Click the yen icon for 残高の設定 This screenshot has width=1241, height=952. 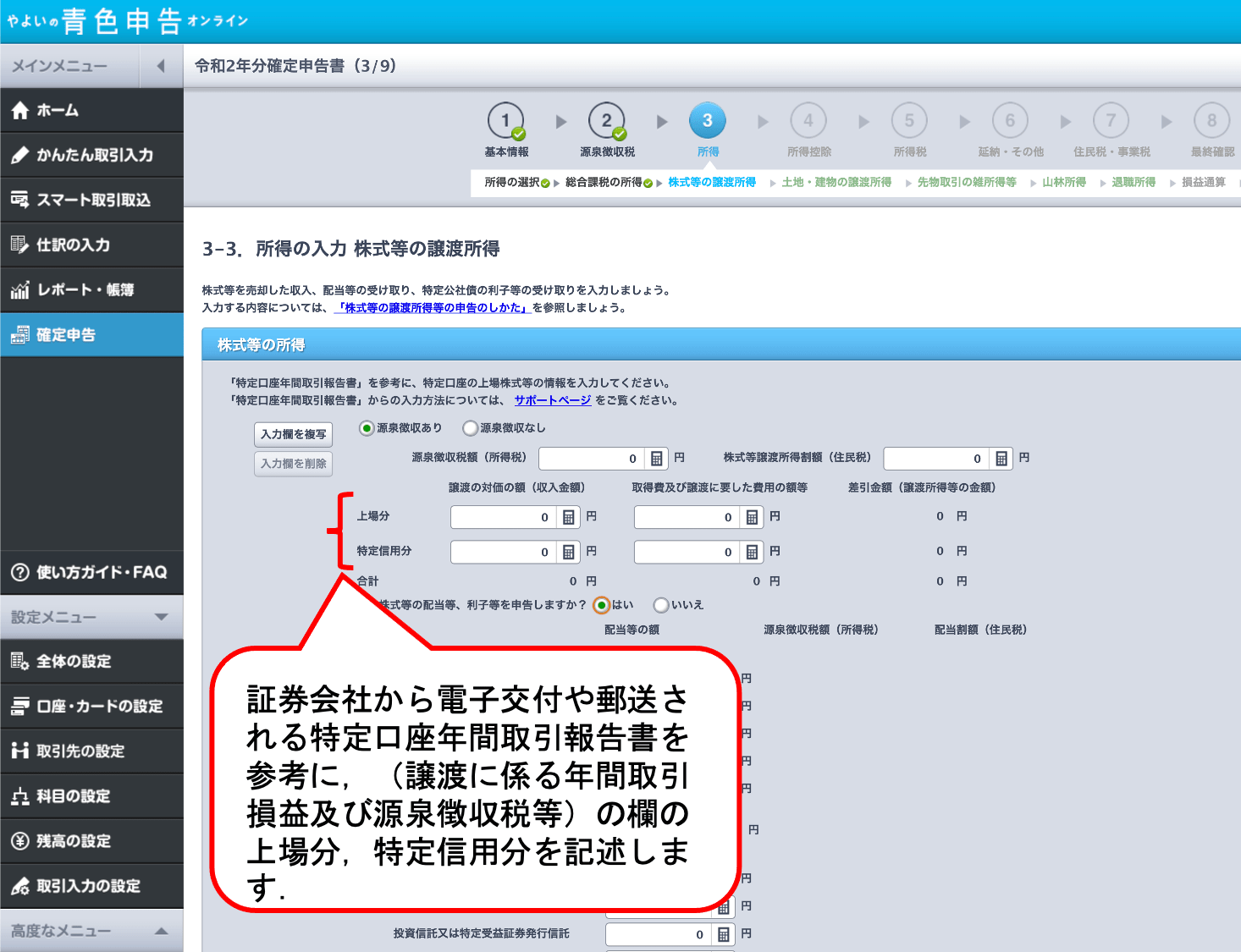19,840
